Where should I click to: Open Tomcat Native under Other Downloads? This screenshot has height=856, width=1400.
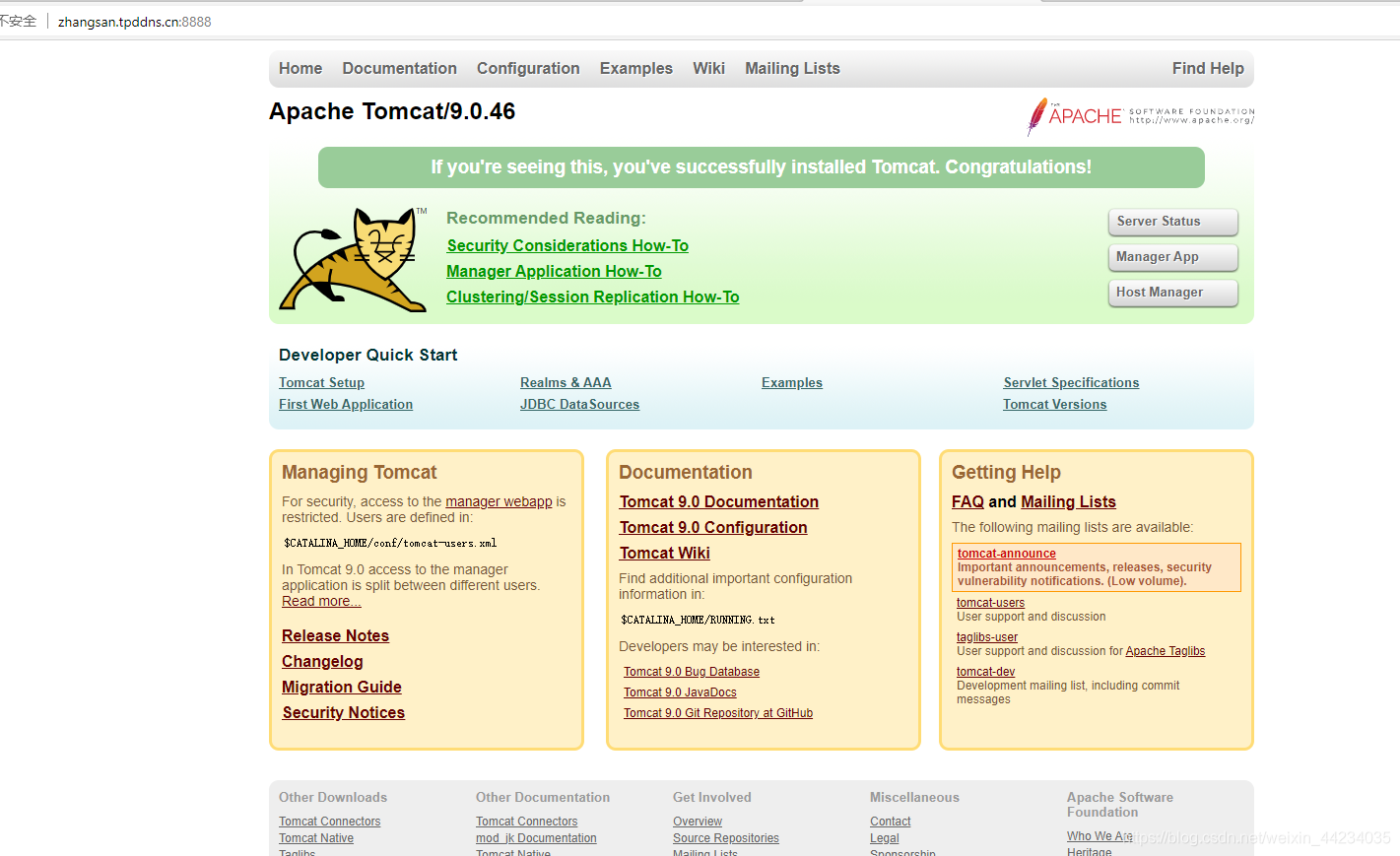point(316,838)
